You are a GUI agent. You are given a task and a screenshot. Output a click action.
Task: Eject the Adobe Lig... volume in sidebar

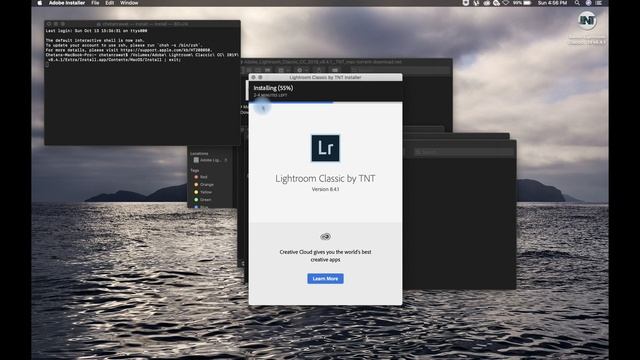(226, 160)
